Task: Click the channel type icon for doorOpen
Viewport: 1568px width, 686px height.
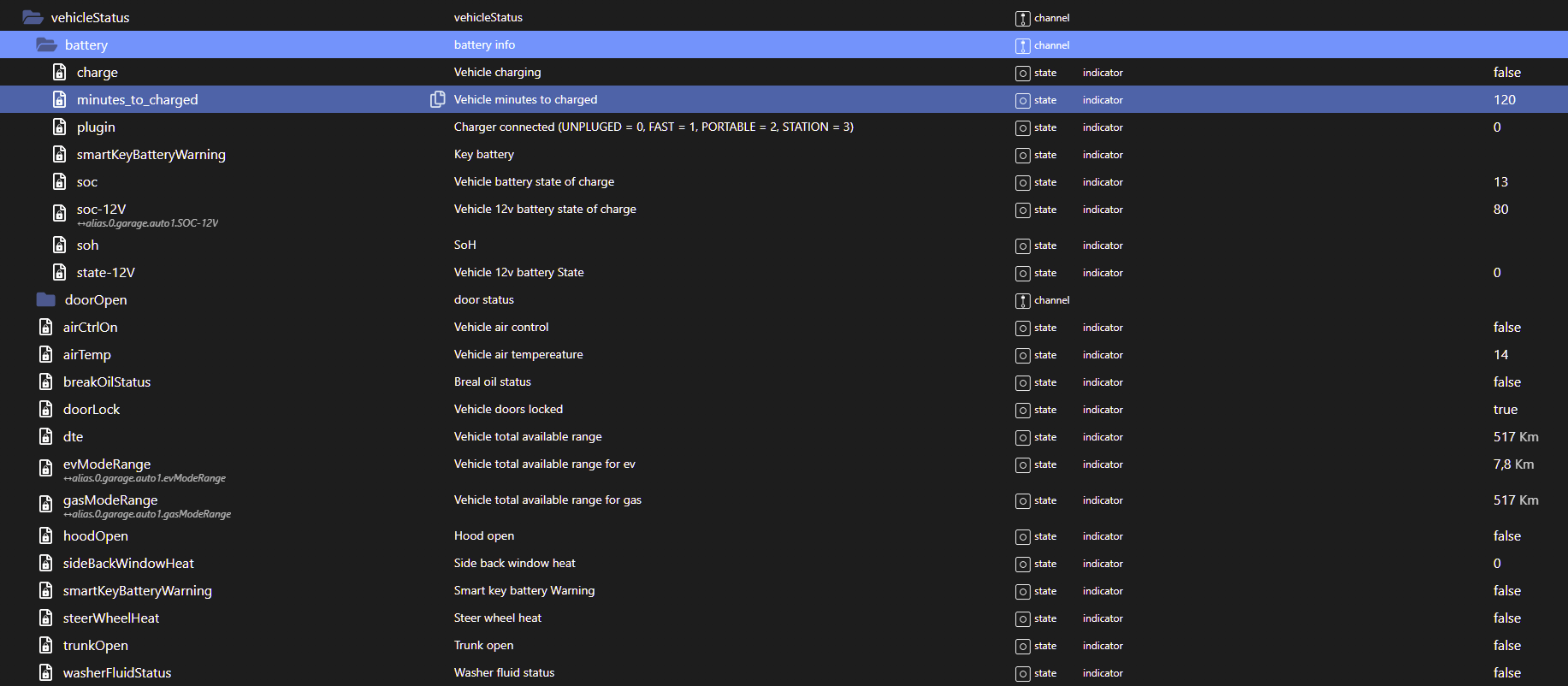Action: (x=1022, y=300)
